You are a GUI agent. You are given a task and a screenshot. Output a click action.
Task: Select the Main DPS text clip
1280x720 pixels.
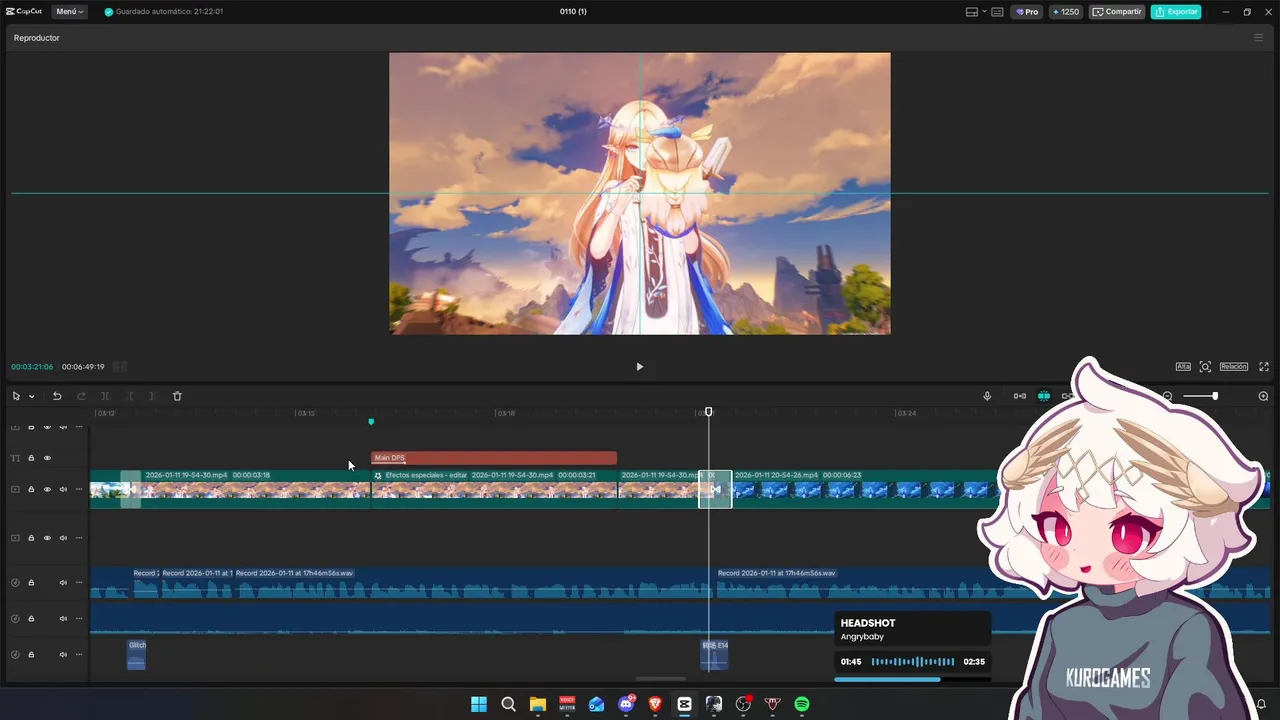[x=494, y=458]
